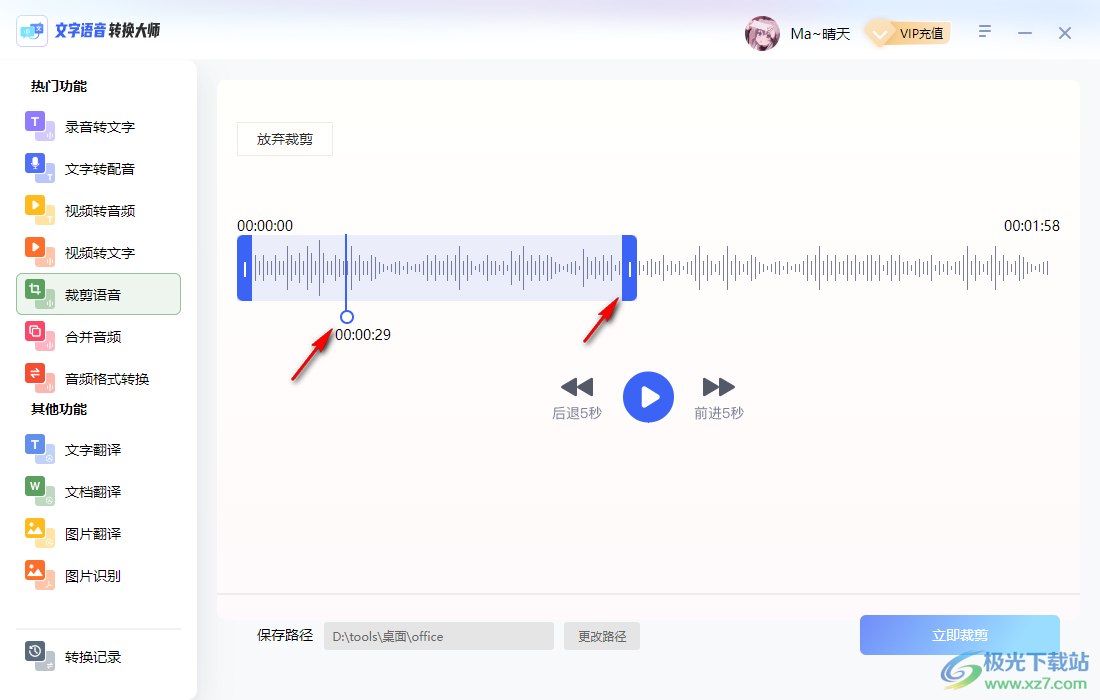
Task: Click 放弃裁剪 to discard trimming
Action: pyautogui.click(x=284, y=138)
